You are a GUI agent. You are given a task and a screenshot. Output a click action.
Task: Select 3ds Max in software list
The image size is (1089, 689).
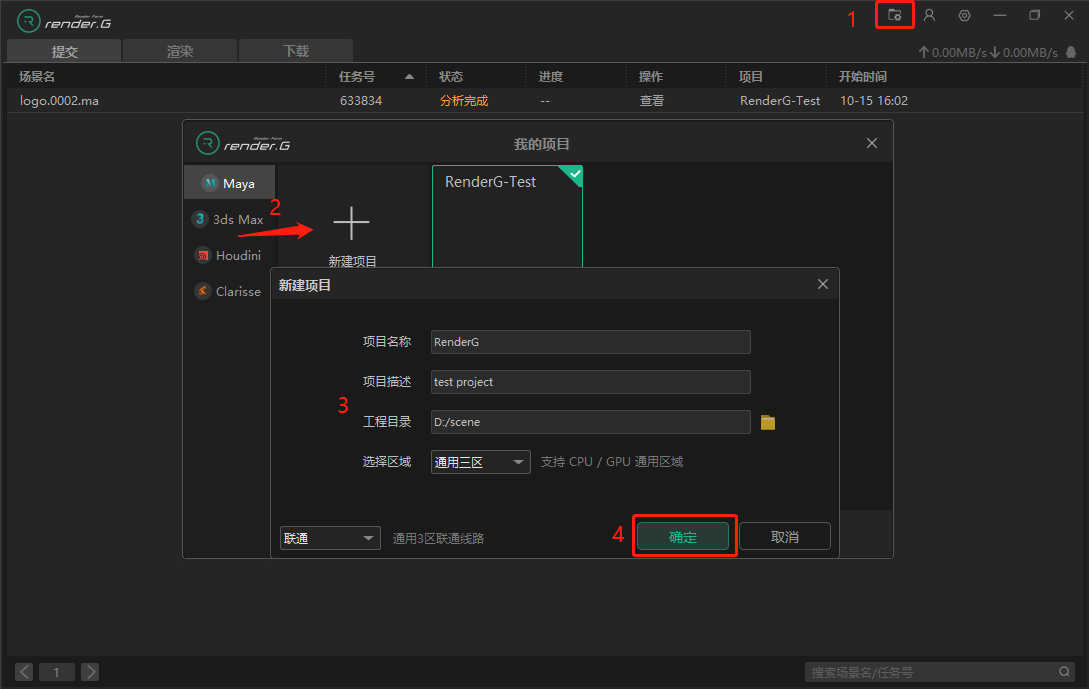[229, 220]
